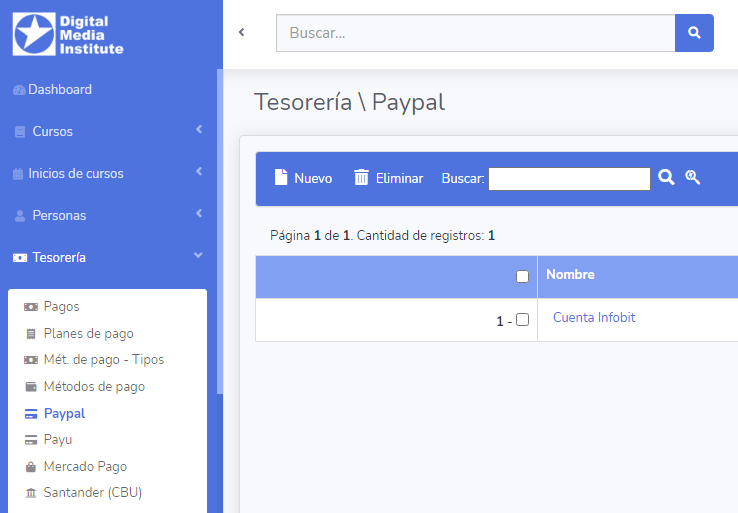Go to Planes de pago submenu item
This screenshot has height=513, width=738.
[88, 333]
